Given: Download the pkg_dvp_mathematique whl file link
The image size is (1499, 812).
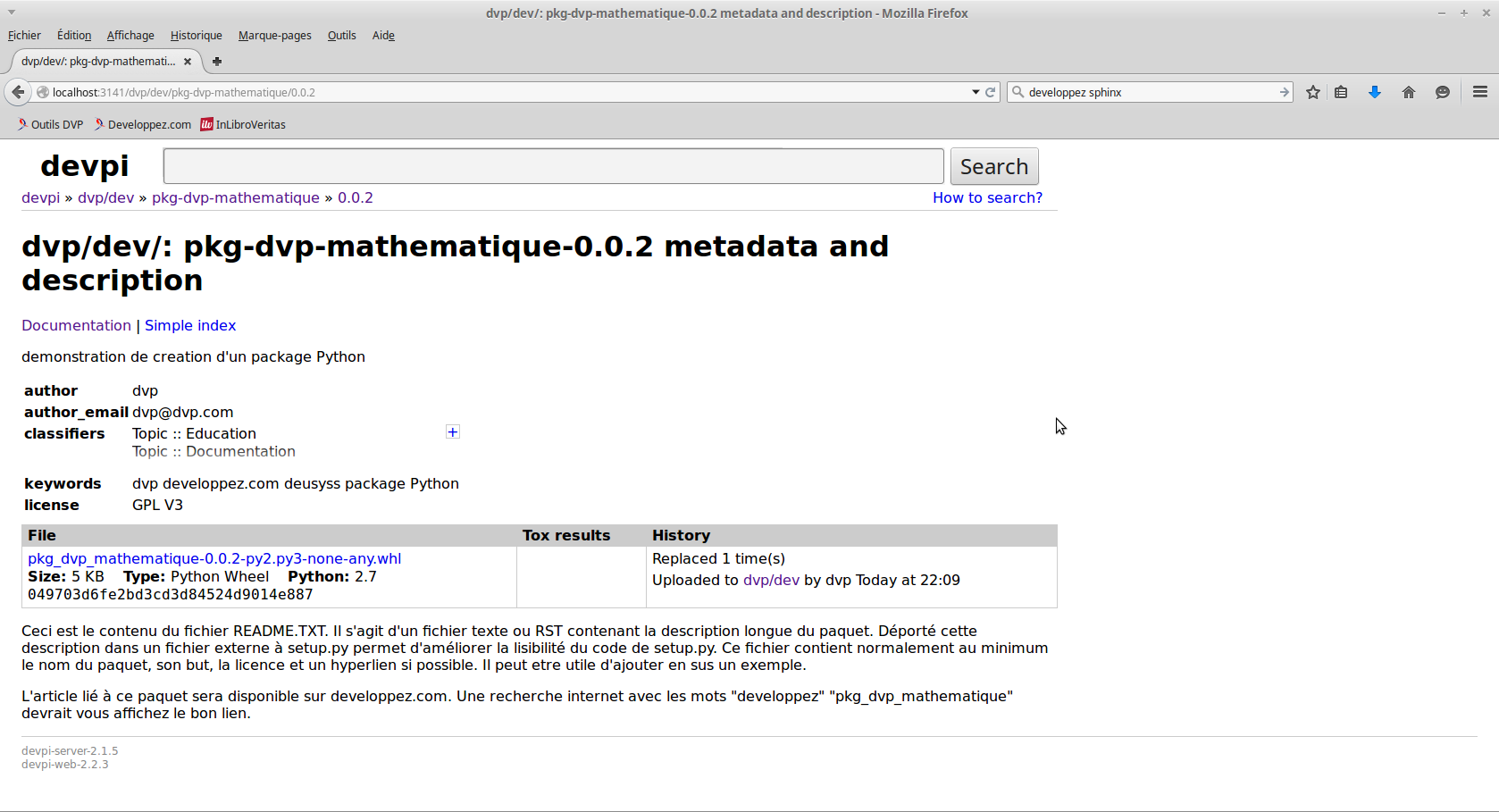Looking at the screenshot, I should (214, 558).
